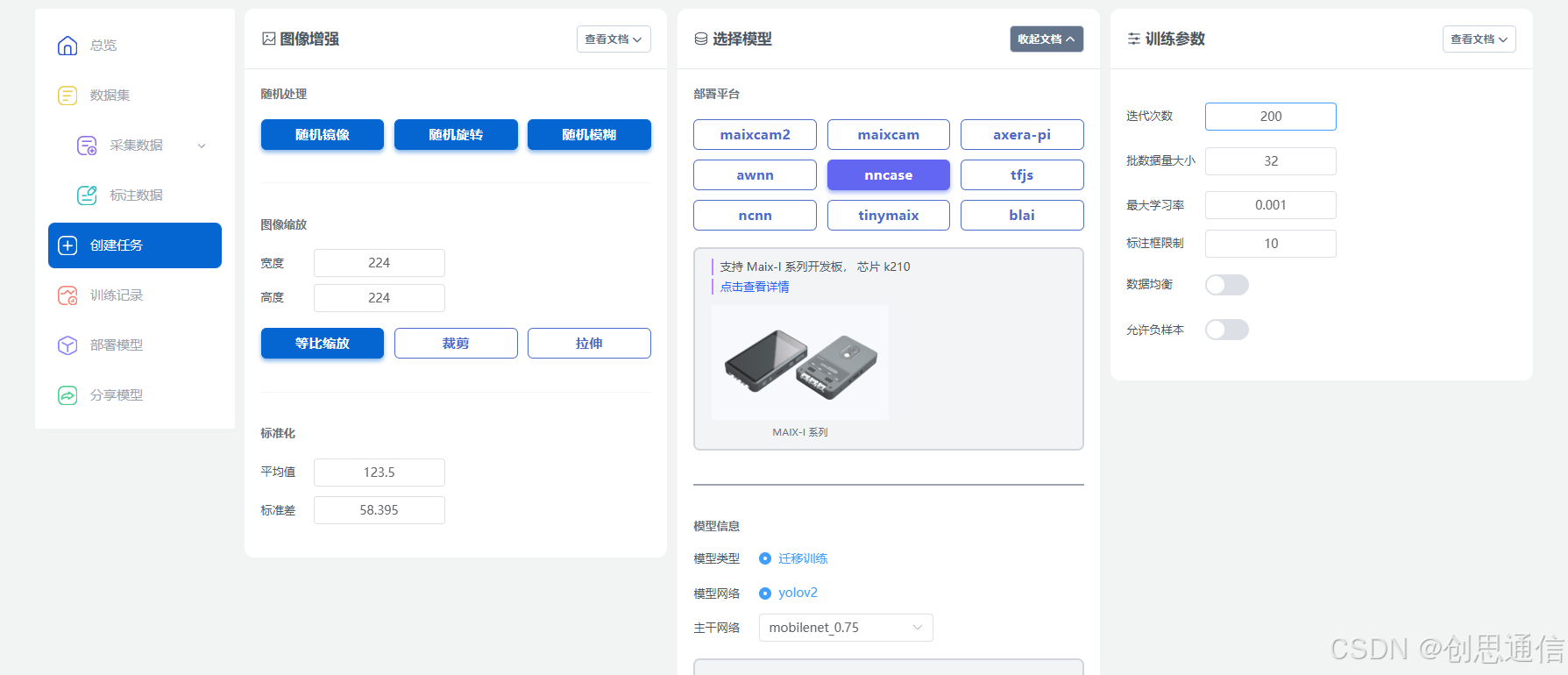Open 数据集 in the sidebar
This screenshot has width=1568, height=675.
pyautogui.click(x=135, y=96)
